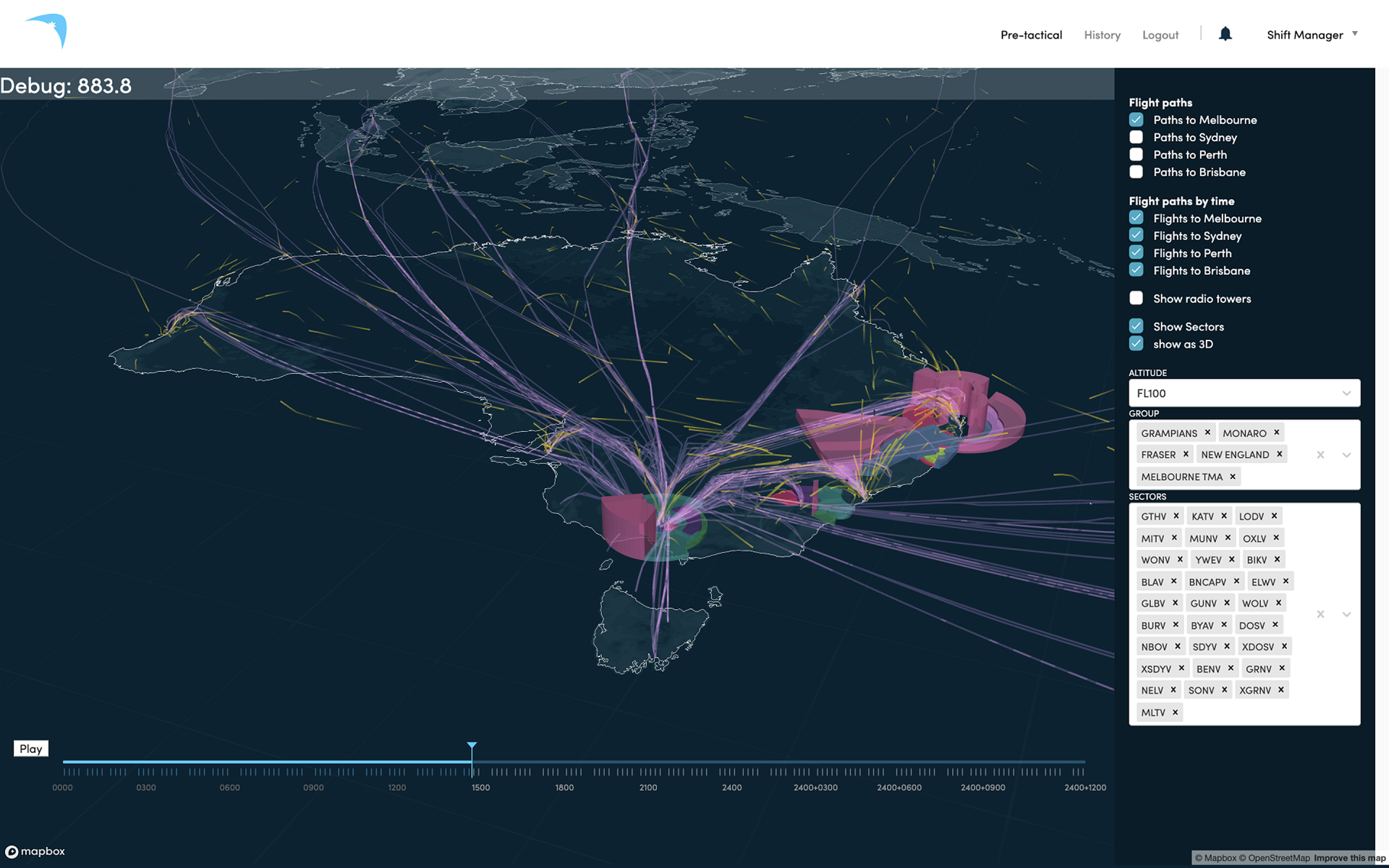Open the History tab
Screen dimensions: 1389x868
1102,35
